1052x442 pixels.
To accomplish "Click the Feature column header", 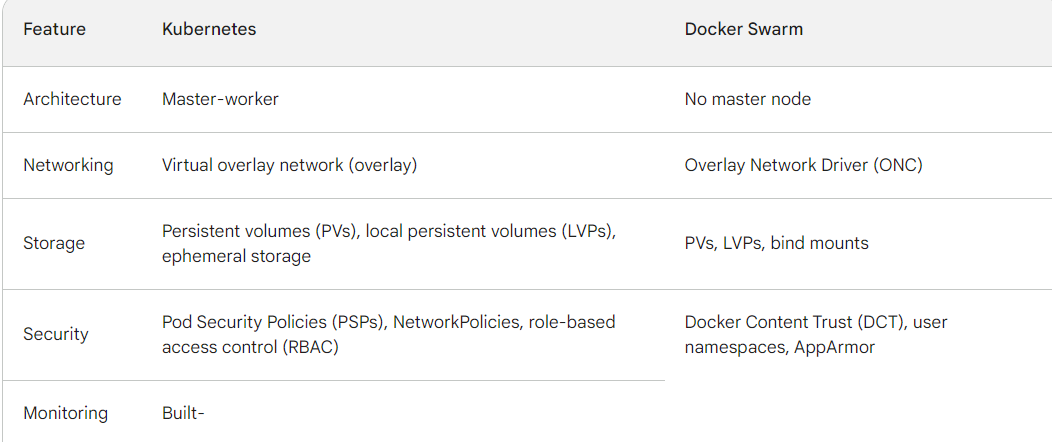I will pyautogui.click(x=54, y=29).
